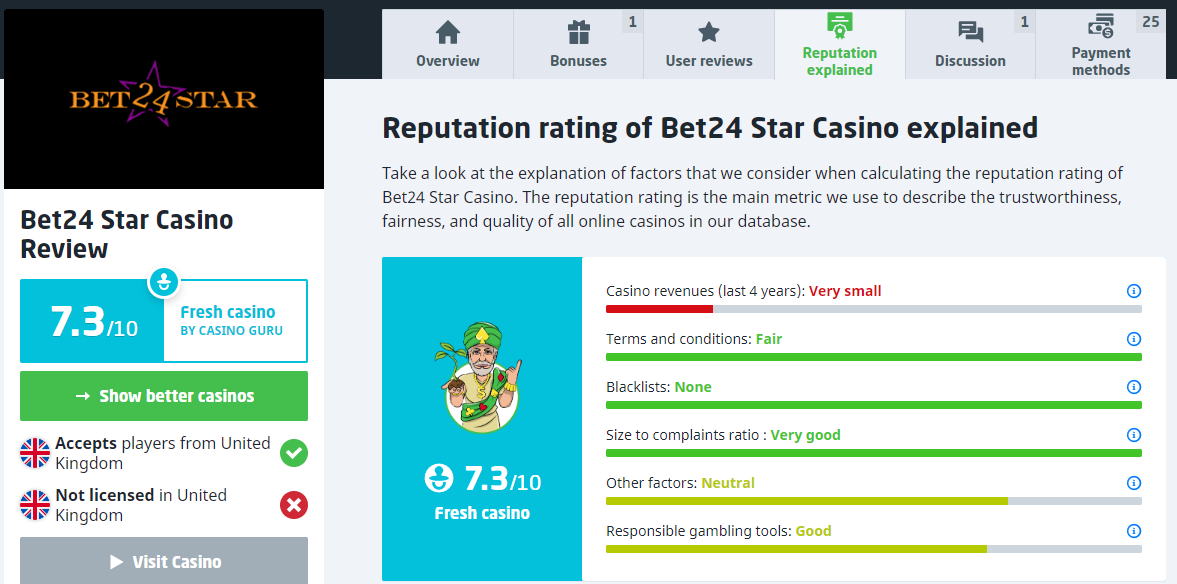Viewport: 1177px width, 584px height.
Task: Show info for Other factors
Action: pos(1134,483)
